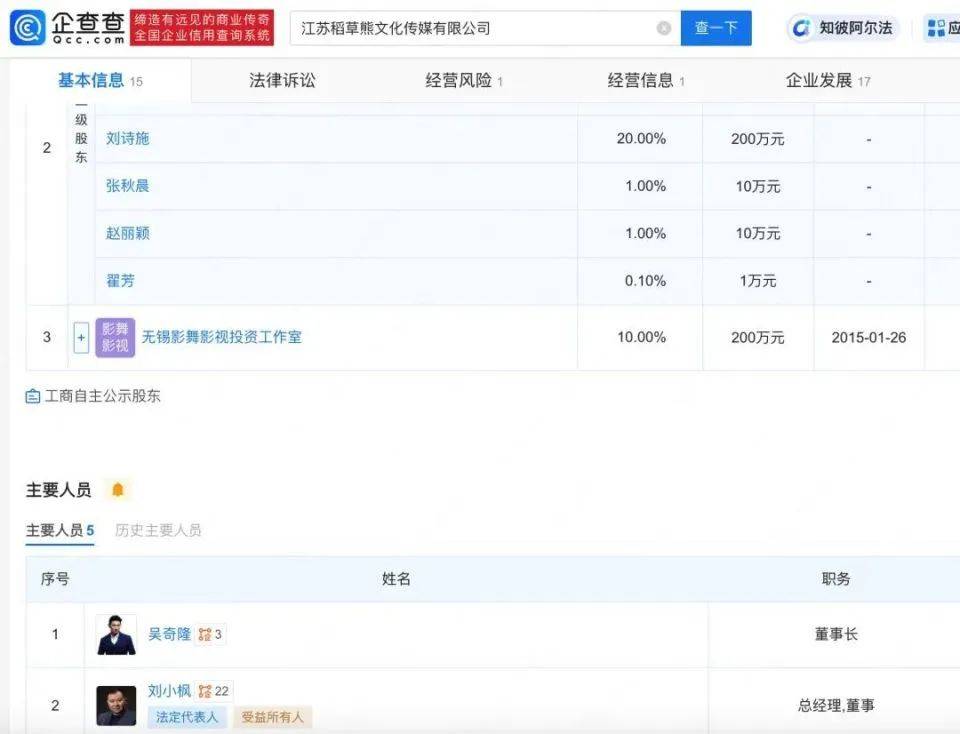Open 吴奇隆's relationship graph icon
The image size is (960, 734).
pos(206,633)
